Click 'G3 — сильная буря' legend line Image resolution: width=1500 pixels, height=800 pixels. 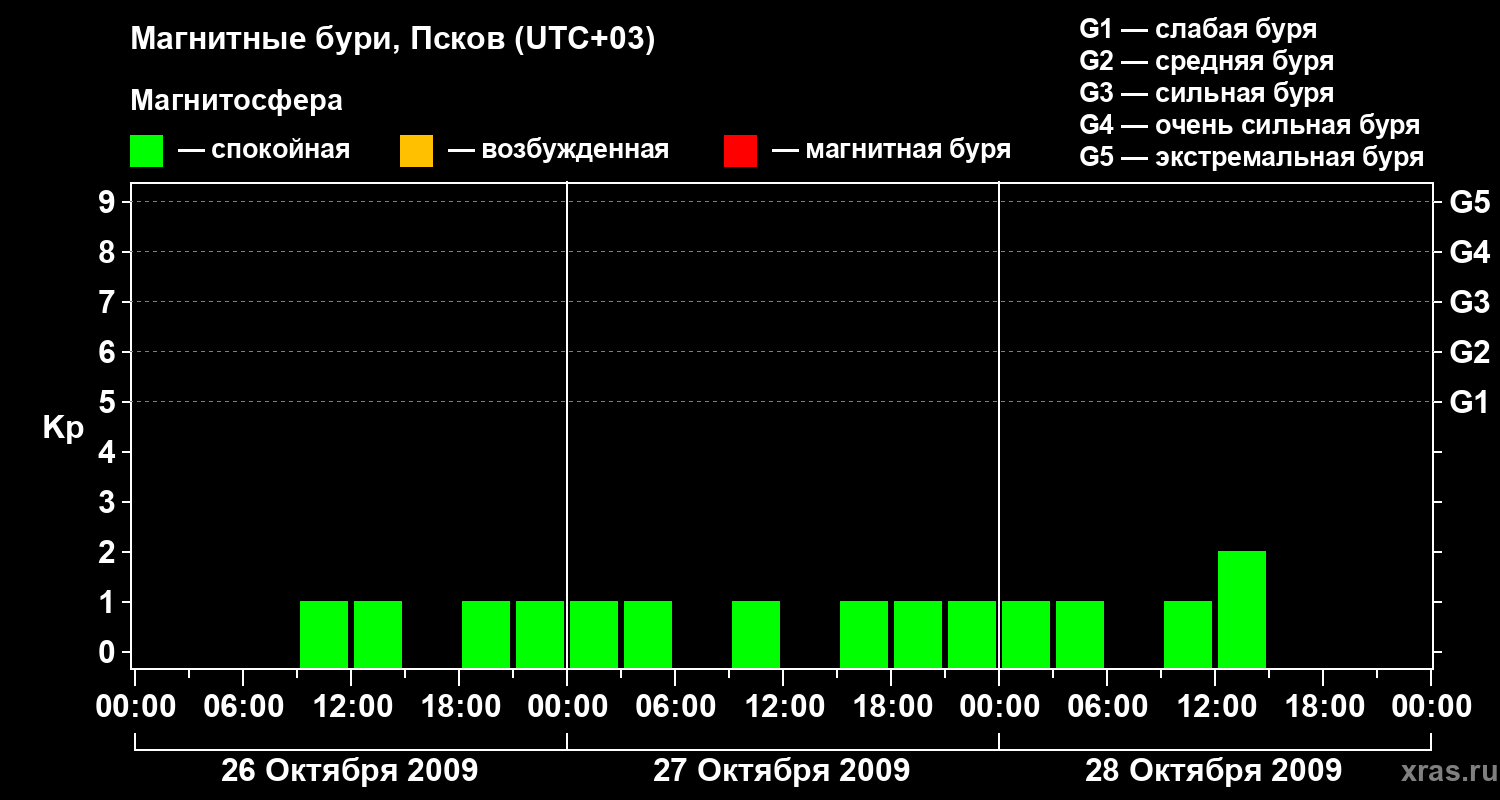(1207, 92)
